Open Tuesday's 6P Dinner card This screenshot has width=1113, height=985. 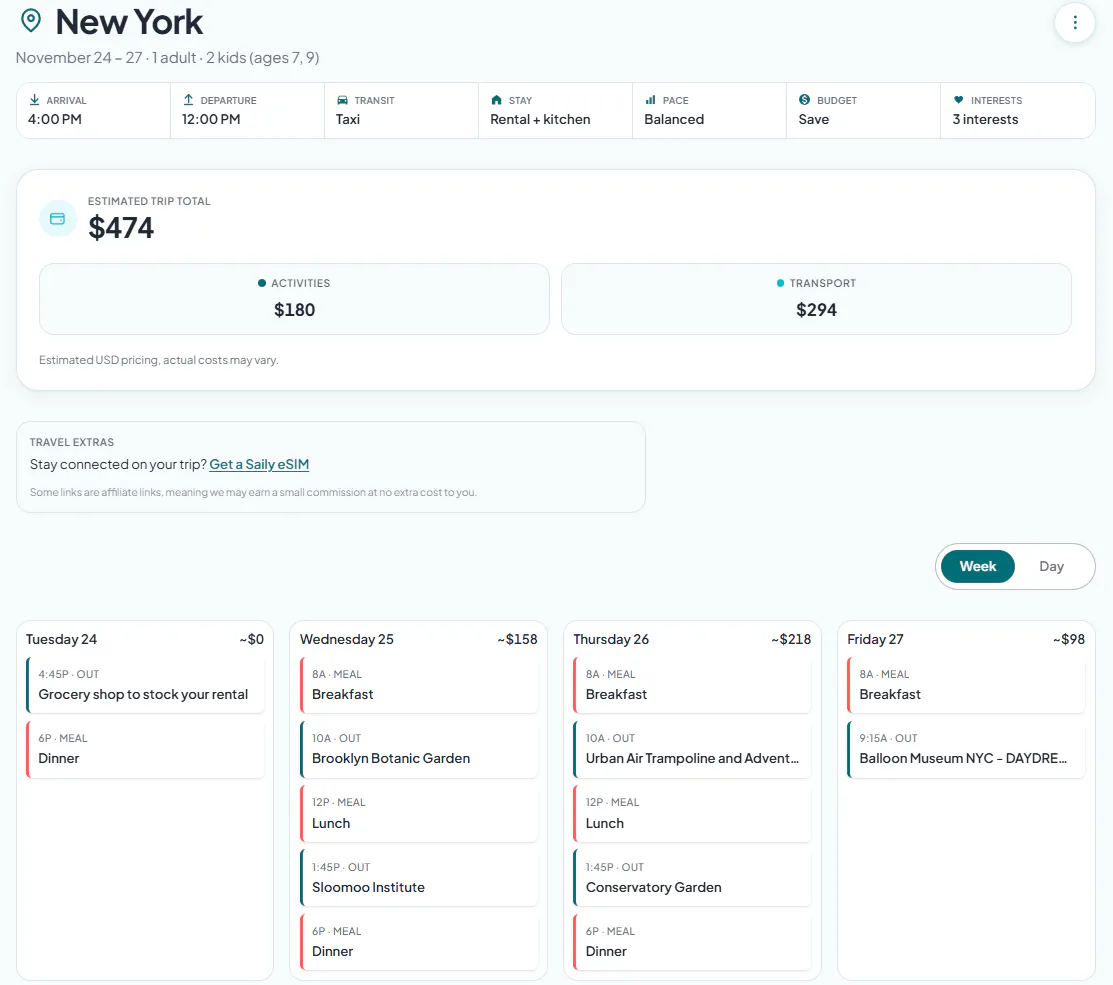[146, 749]
